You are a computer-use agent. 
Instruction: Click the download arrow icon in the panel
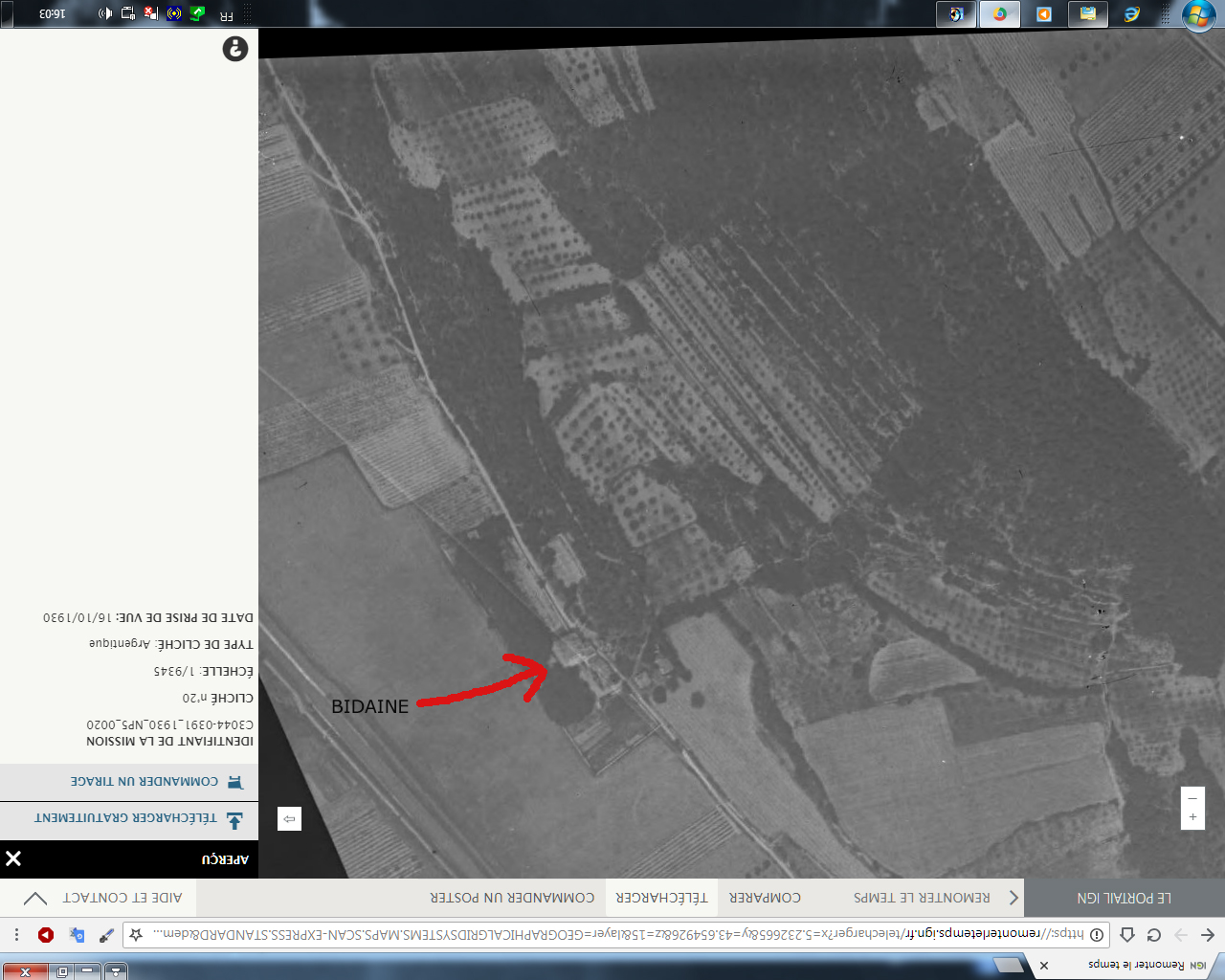coord(234,819)
